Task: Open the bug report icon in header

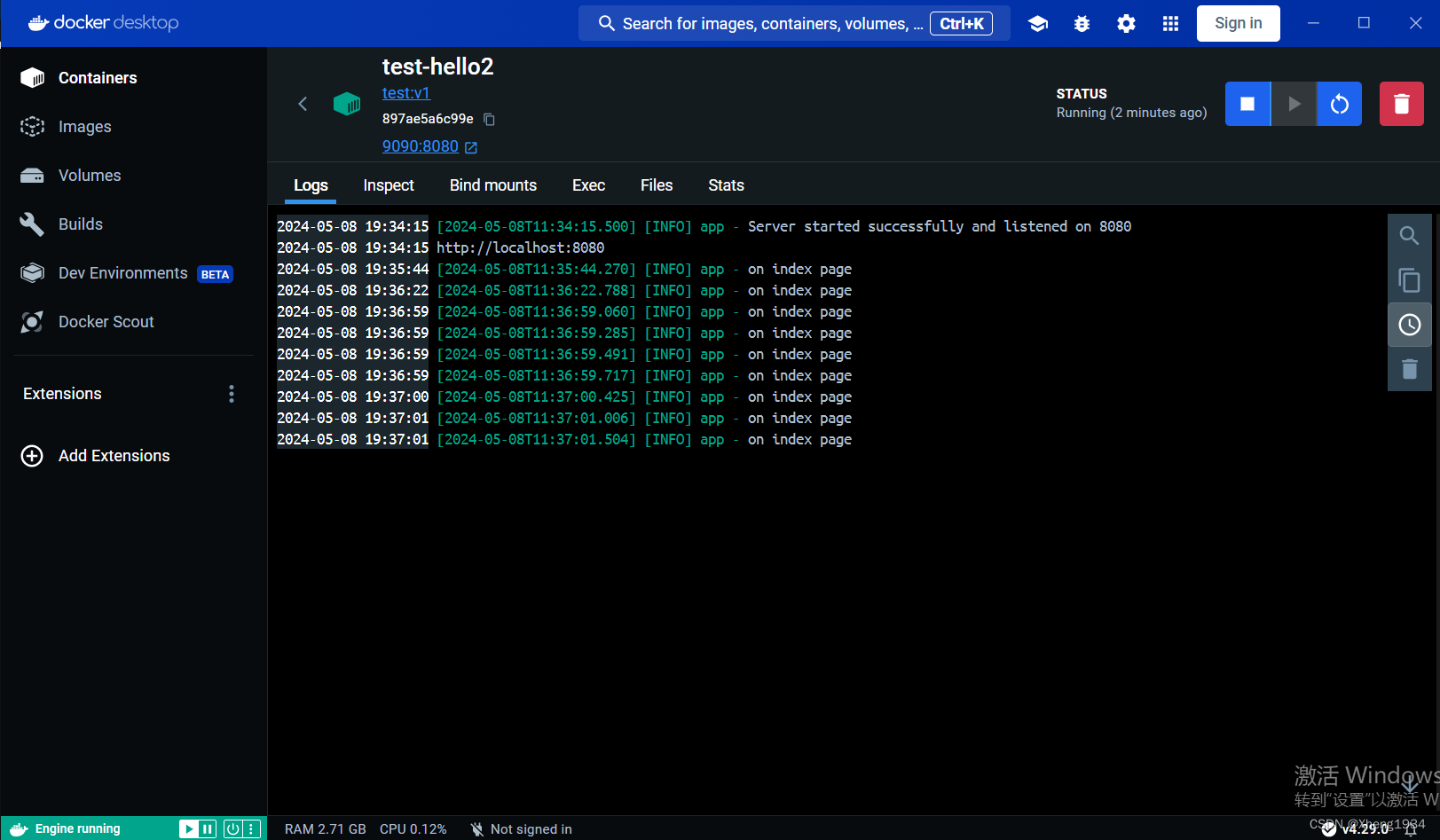Action: tap(1082, 23)
